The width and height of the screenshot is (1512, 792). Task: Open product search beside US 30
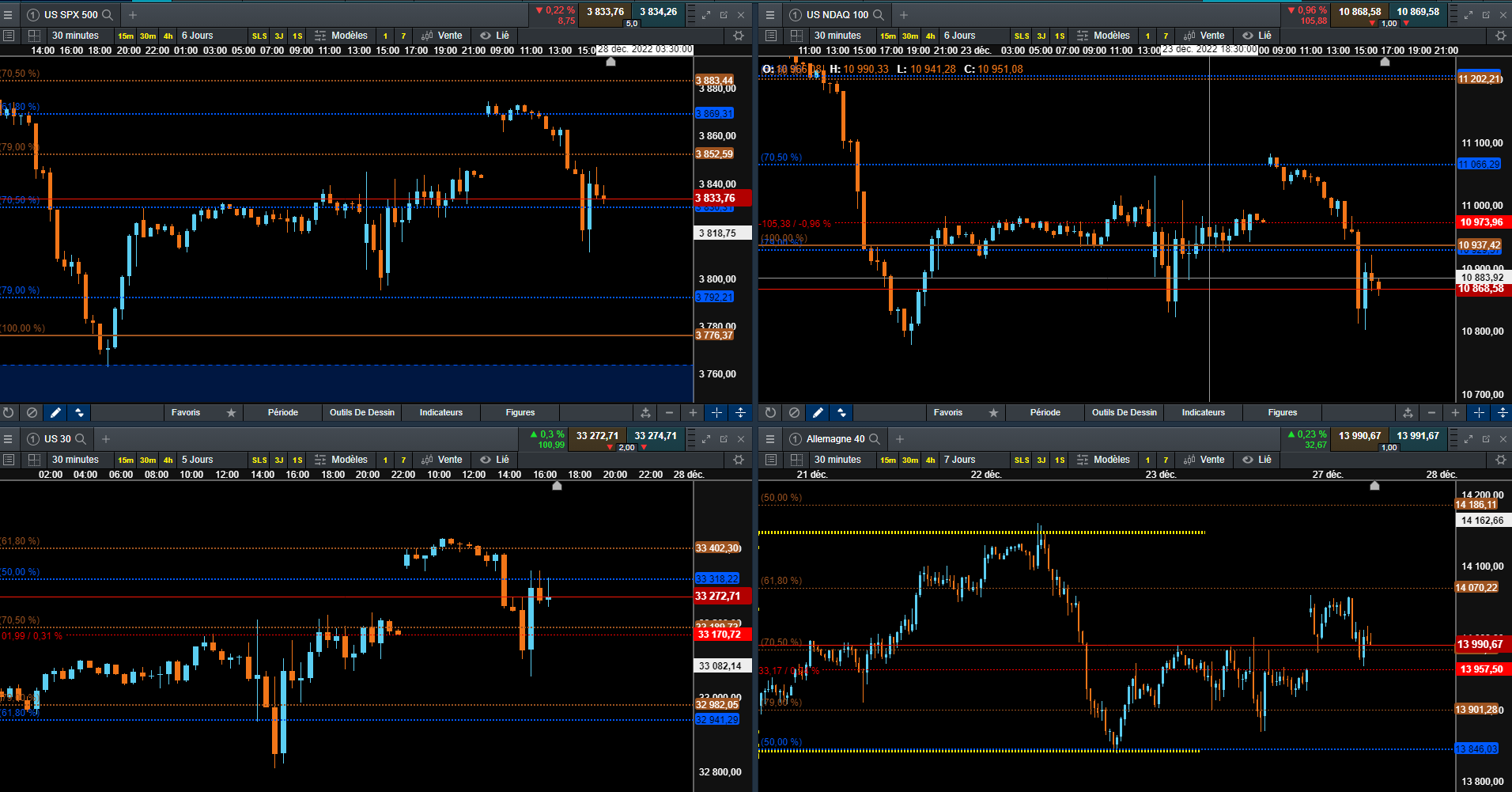coord(81,439)
